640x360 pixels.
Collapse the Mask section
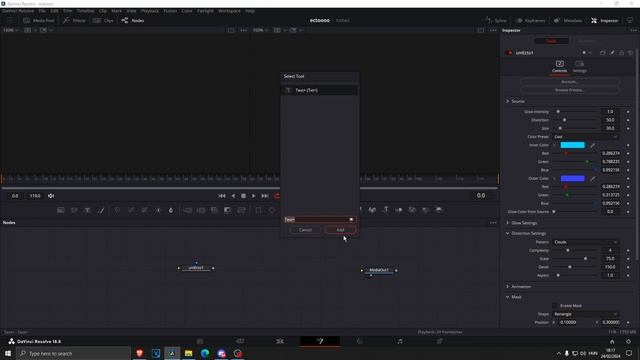pyautogui.click(x=508, y=297)
